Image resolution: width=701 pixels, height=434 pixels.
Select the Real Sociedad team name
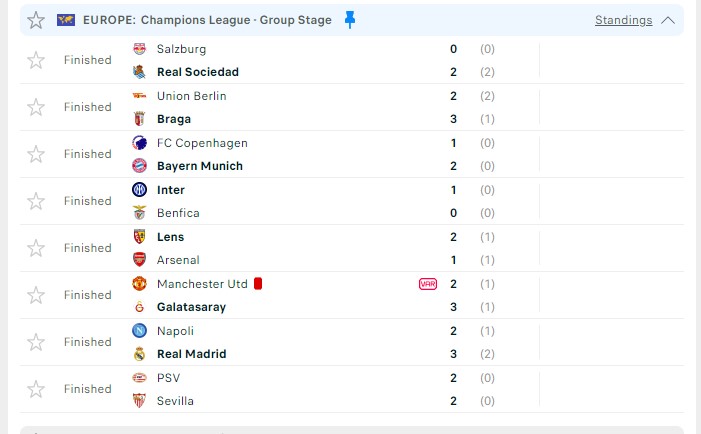click(198, 72)
